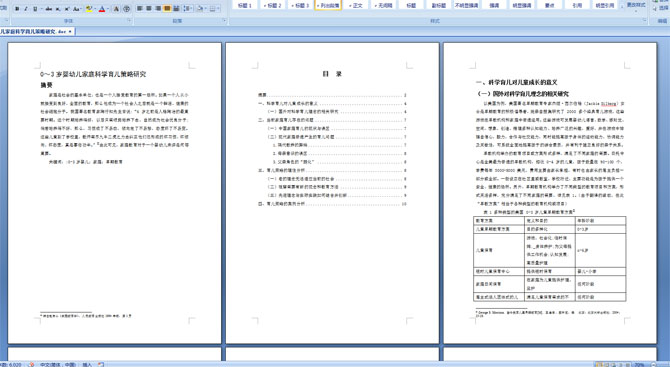This screenshot has width=670, height=367.
Task: Toggle insert mode in status bar
Action: coord(87,364)
